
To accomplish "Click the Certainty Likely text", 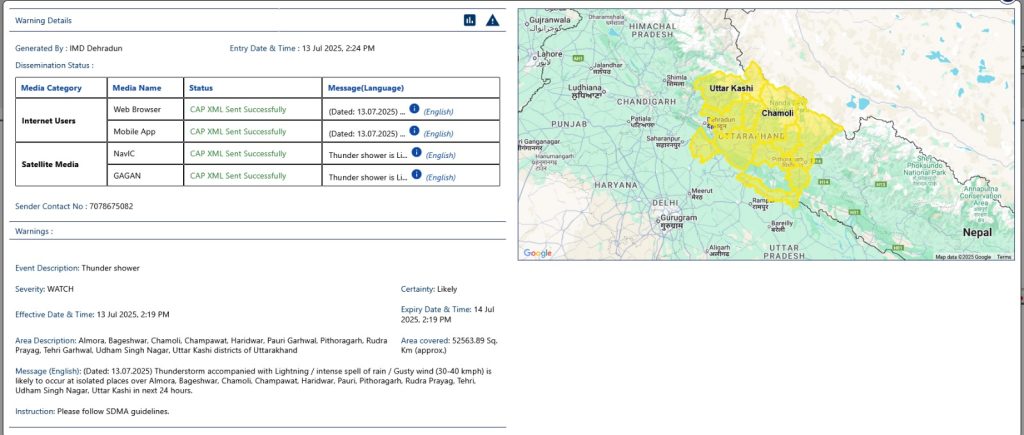I will (429, 289).
